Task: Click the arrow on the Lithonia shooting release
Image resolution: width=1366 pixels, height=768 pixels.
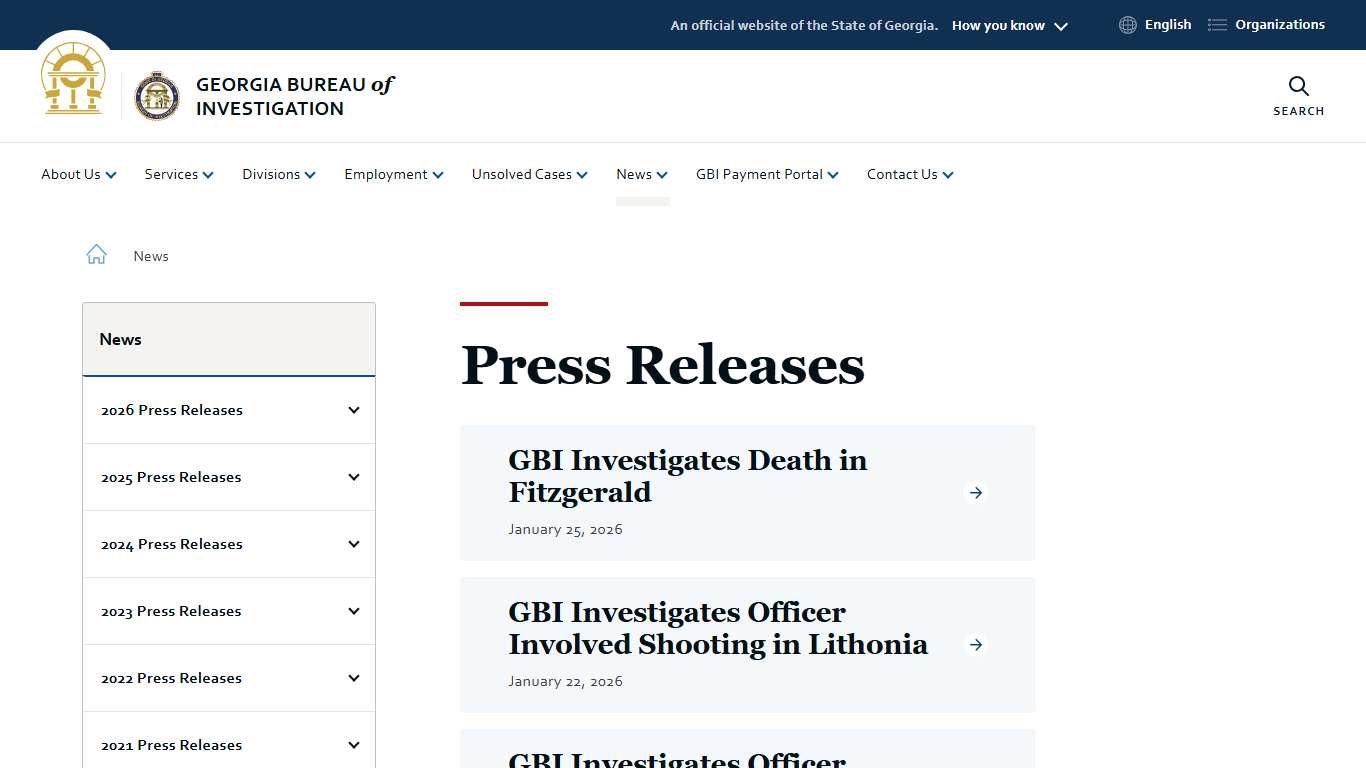Action: [x=975, y=645]
